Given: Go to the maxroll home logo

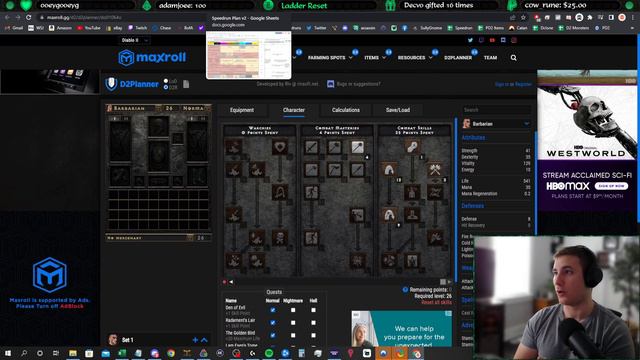Looking at the screenshot, I should (152, 58).
